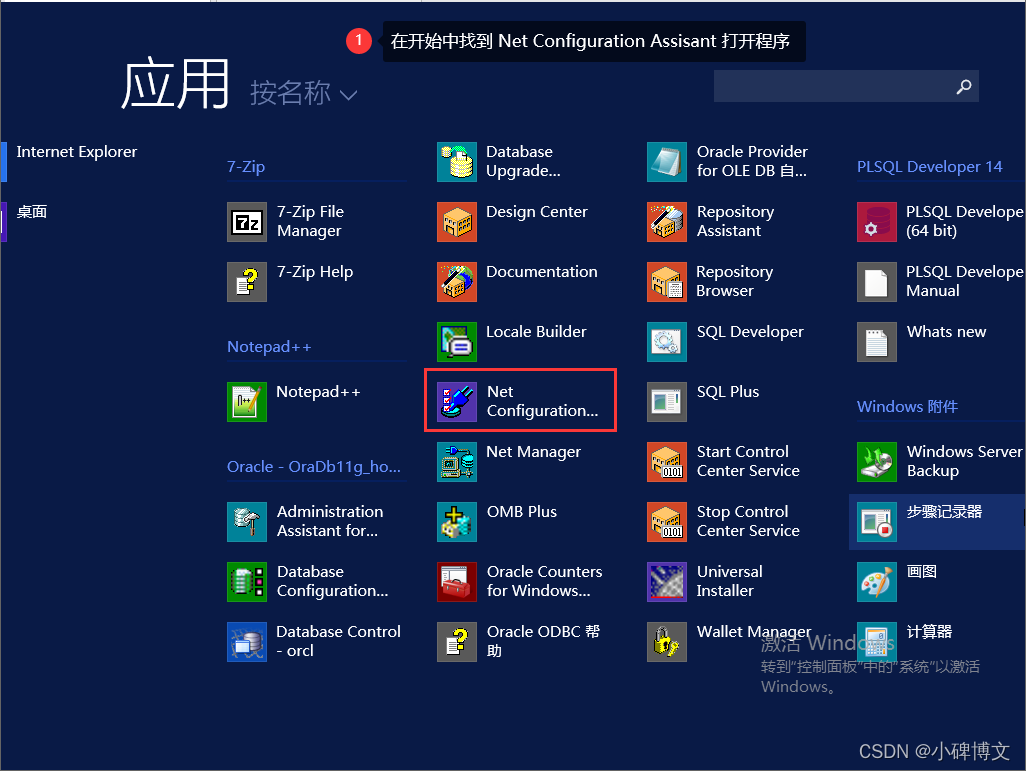This screenshot has width=1026, height=771.
Task: Select the Notepad++ group header
Action: click(269, 347)
